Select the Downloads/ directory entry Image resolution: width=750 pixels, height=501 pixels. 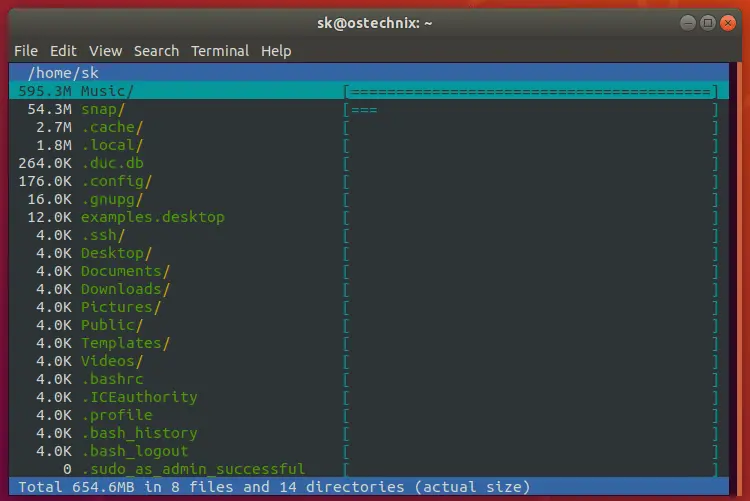pos(125,289)
